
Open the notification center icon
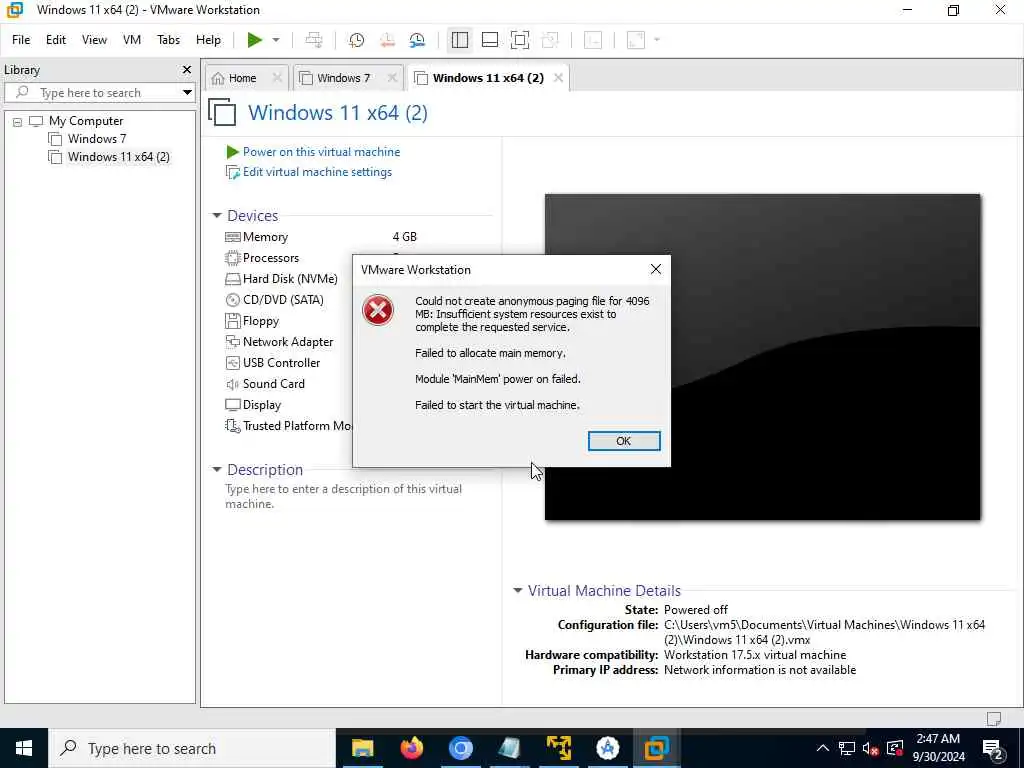click(x=993, y=749)
